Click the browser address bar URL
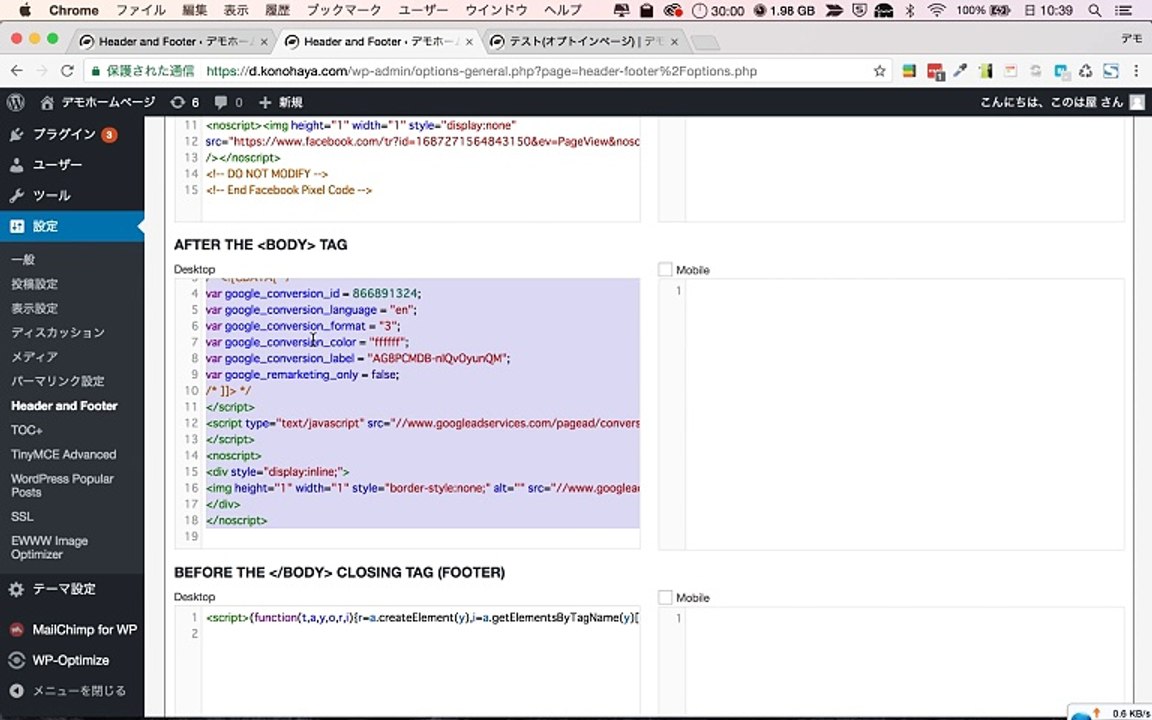Image resolution: width=1152 pixels, height=720 pixels. tap(481, 71)
